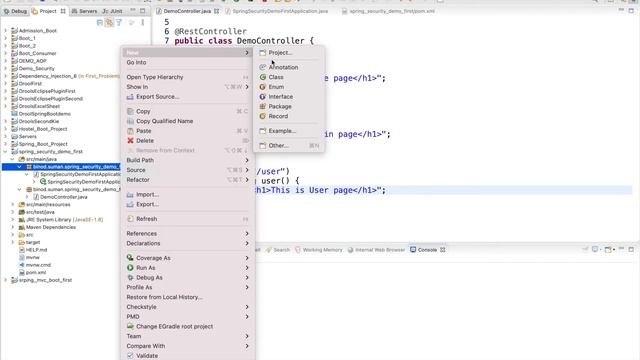The image size is (640, 360).
Task: Switch to the Internal Web Browser tab
Action: [x=376, y=250]
